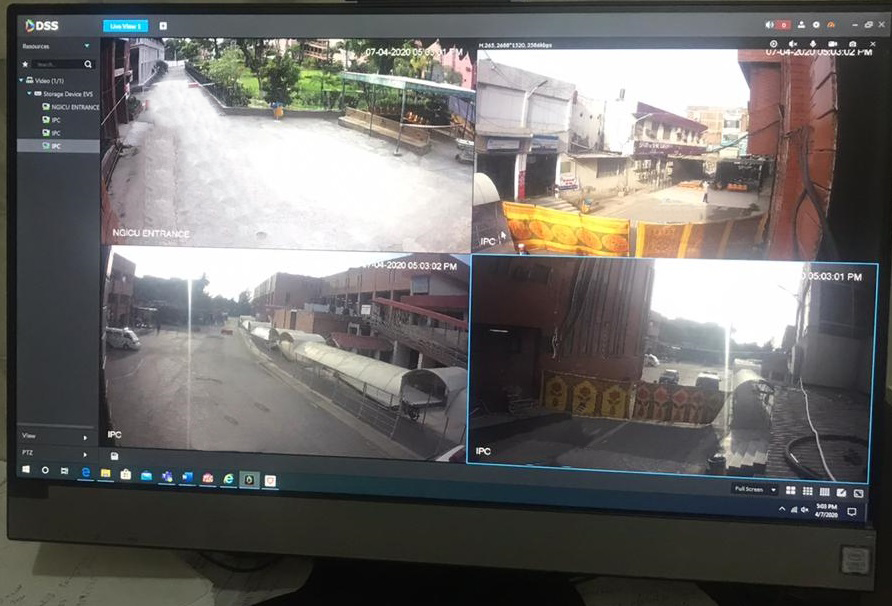Toggle the microphone talk on camera tile
Viewport: 892px width, 606px height.
coord(811,45)
